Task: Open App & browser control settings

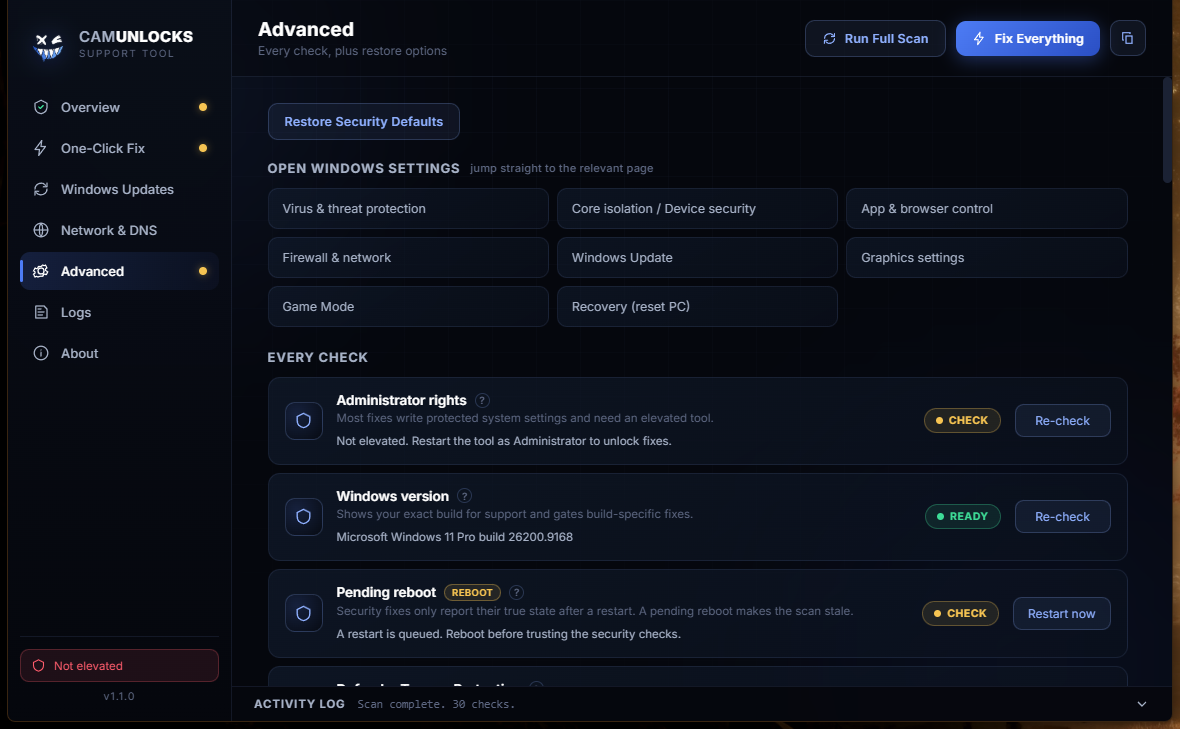Action: (x=987, y=208)
